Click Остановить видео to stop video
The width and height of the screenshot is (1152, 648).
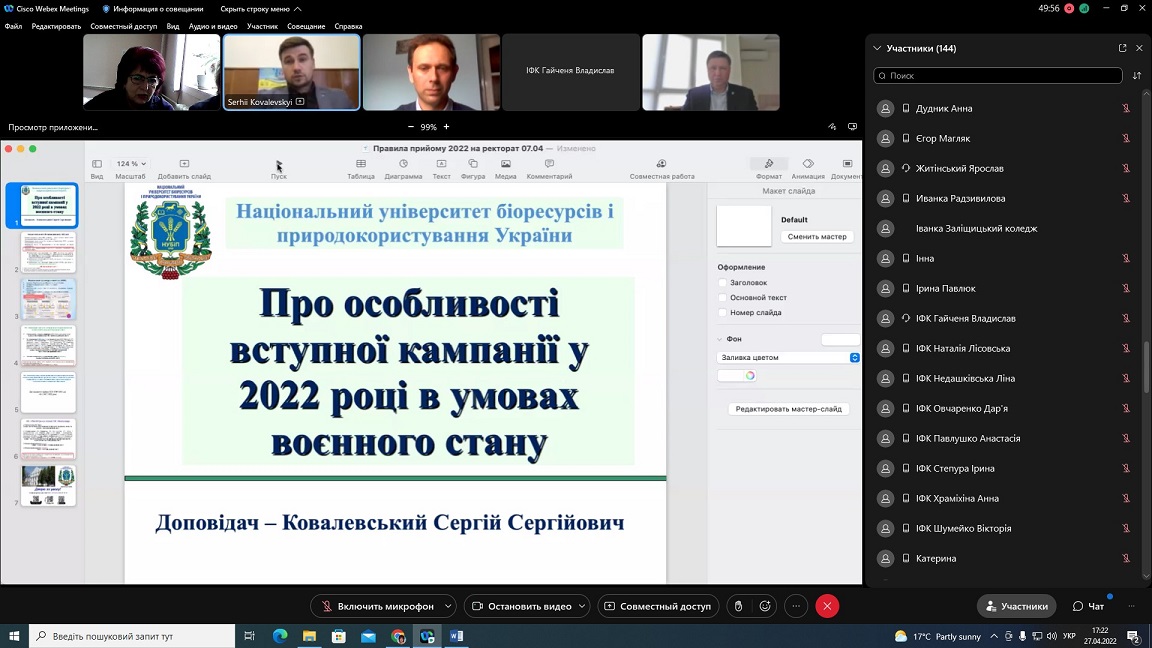[521, 606]
